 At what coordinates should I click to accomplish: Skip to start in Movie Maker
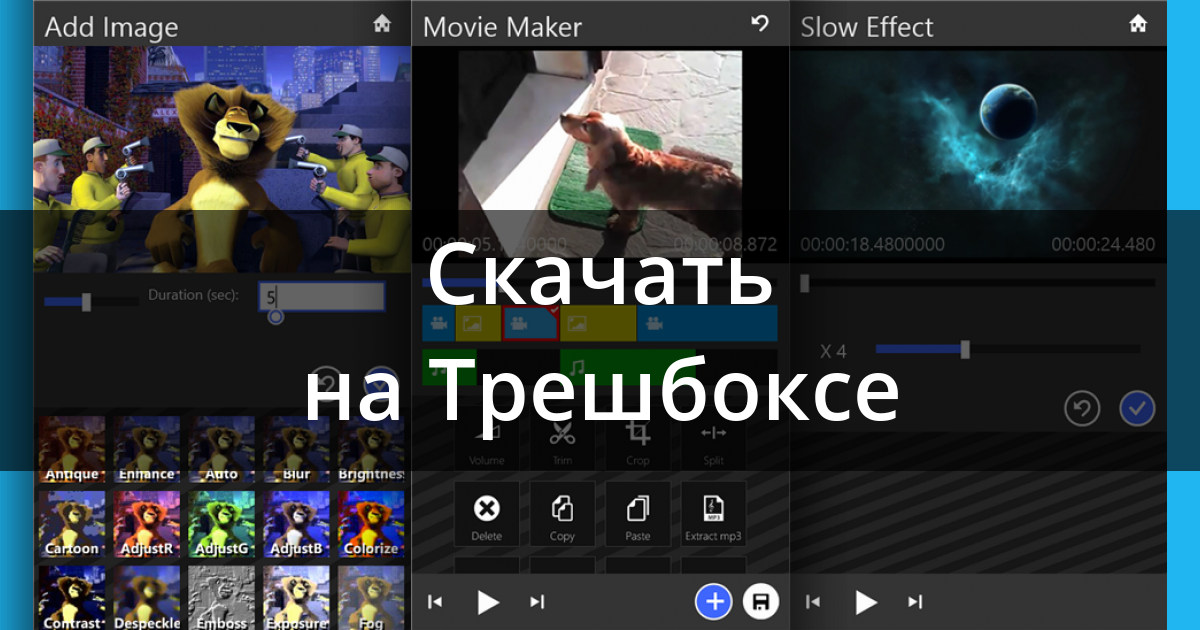pyautogui.click(x=435, y=601)
